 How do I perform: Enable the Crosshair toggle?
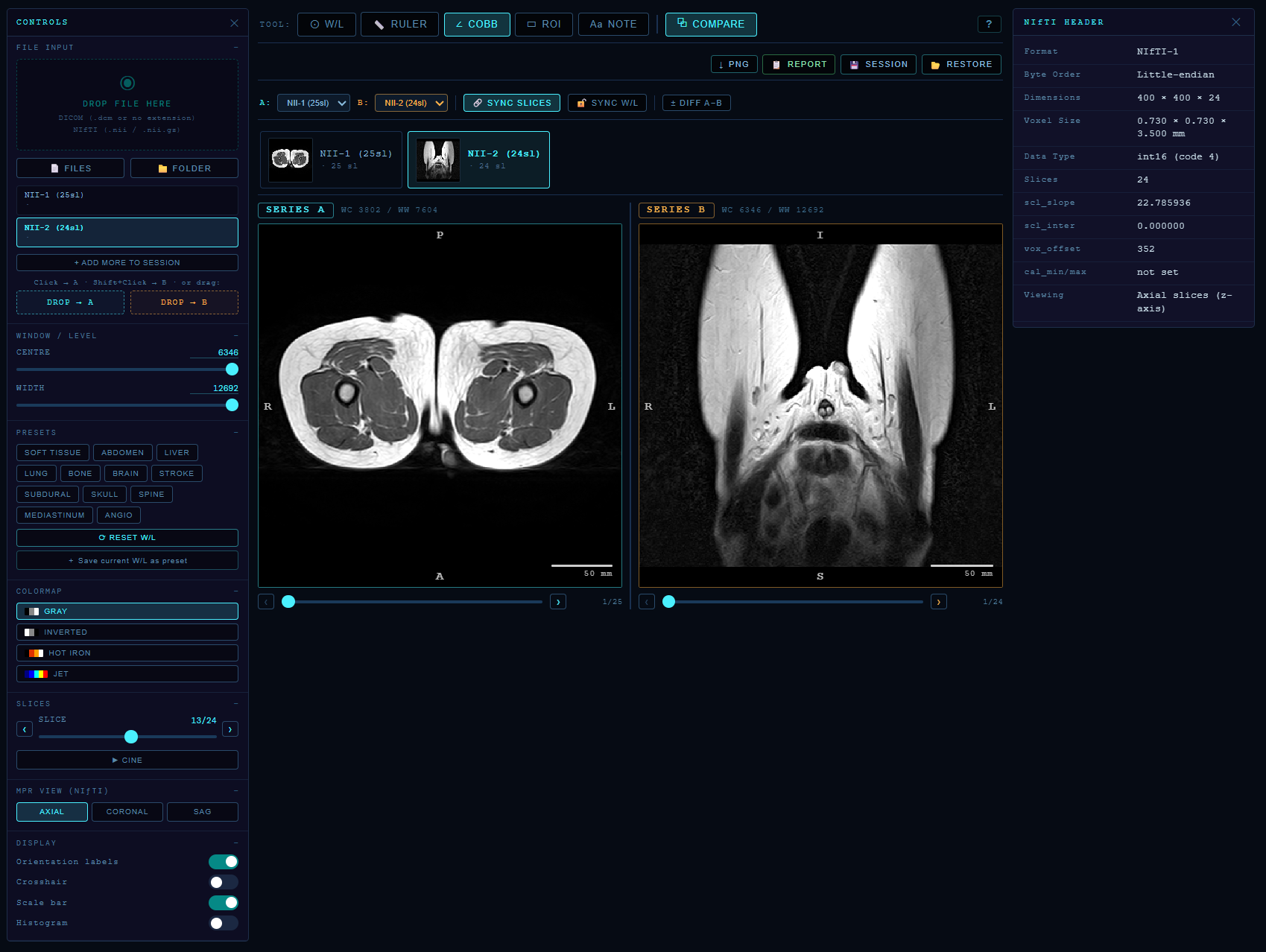tap(223, 882)
